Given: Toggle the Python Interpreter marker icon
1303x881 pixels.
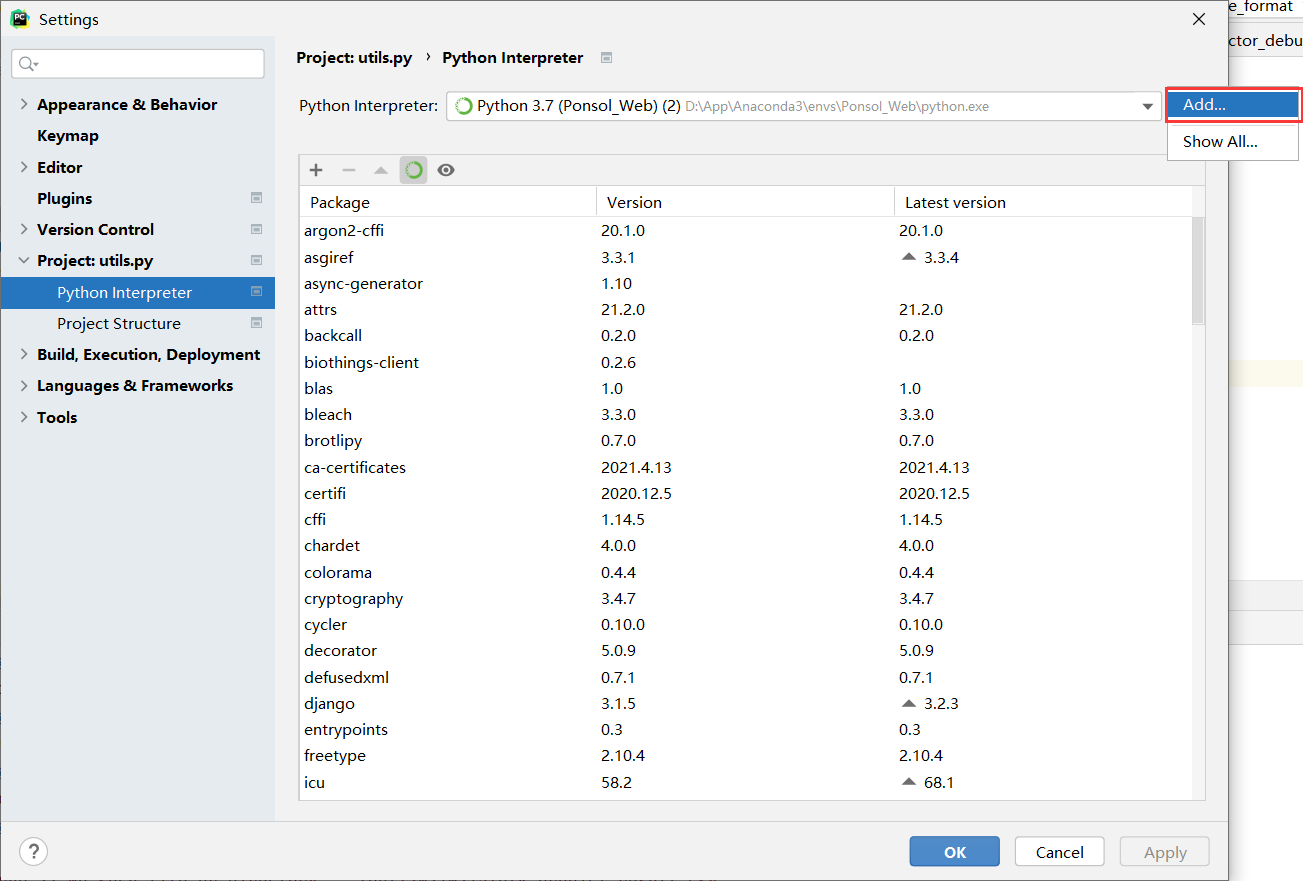Looking at the screenshot, I should [x=257, y=292].
